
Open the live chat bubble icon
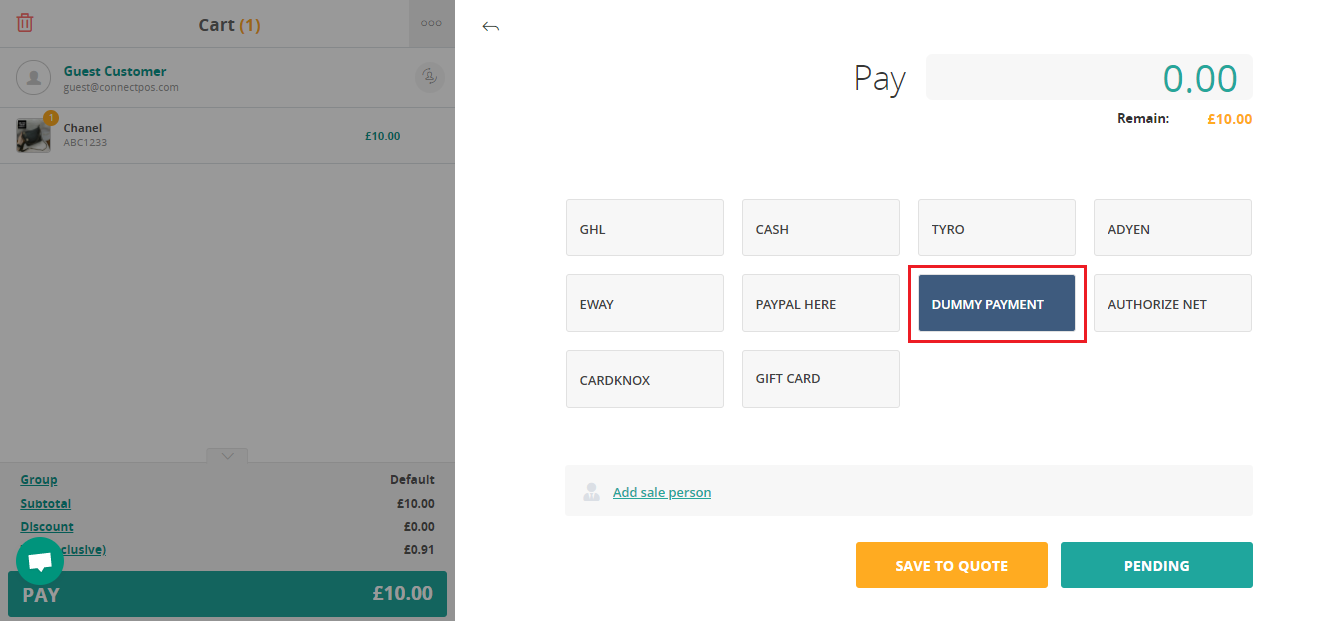[40, 561]
